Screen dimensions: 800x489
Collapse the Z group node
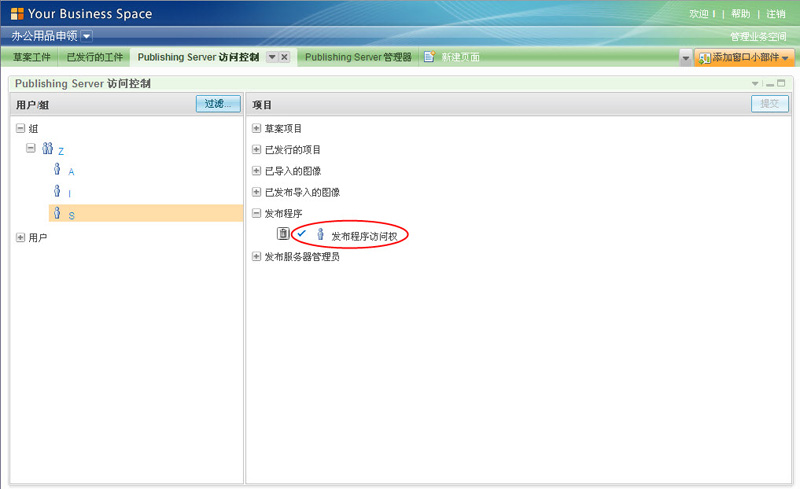[x=31, y=148]
